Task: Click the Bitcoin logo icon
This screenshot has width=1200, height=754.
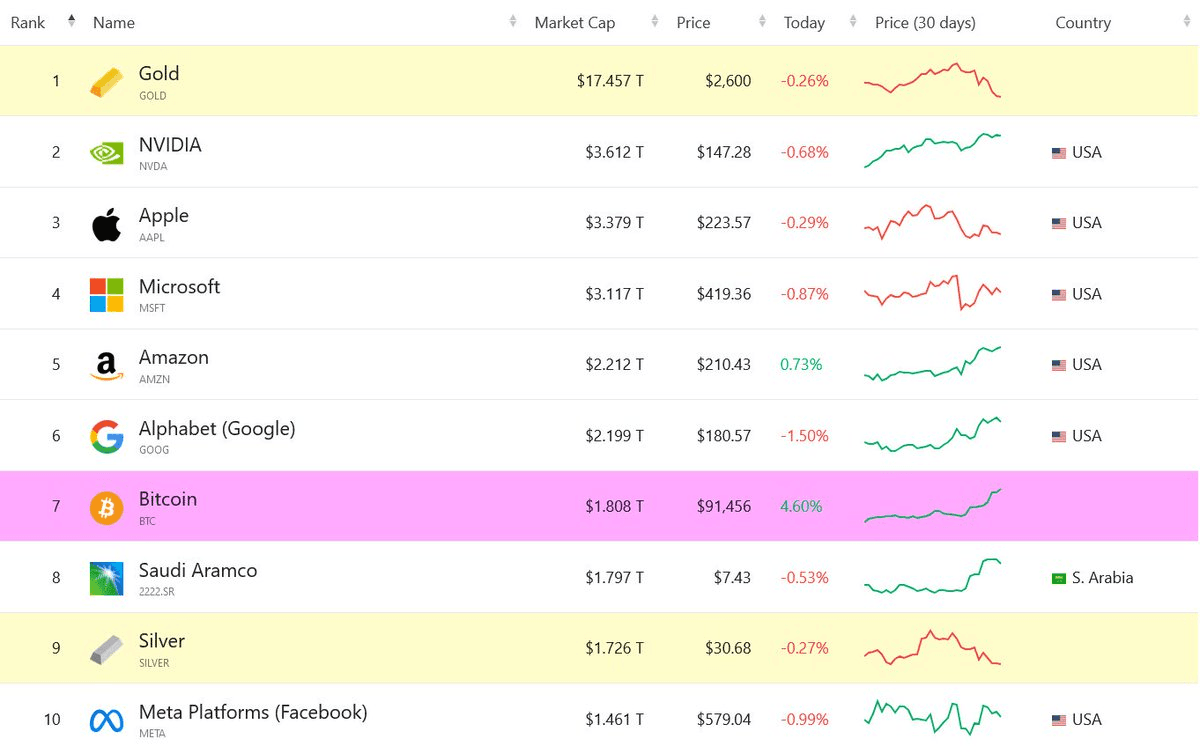Action: click(x=107, y=508)
